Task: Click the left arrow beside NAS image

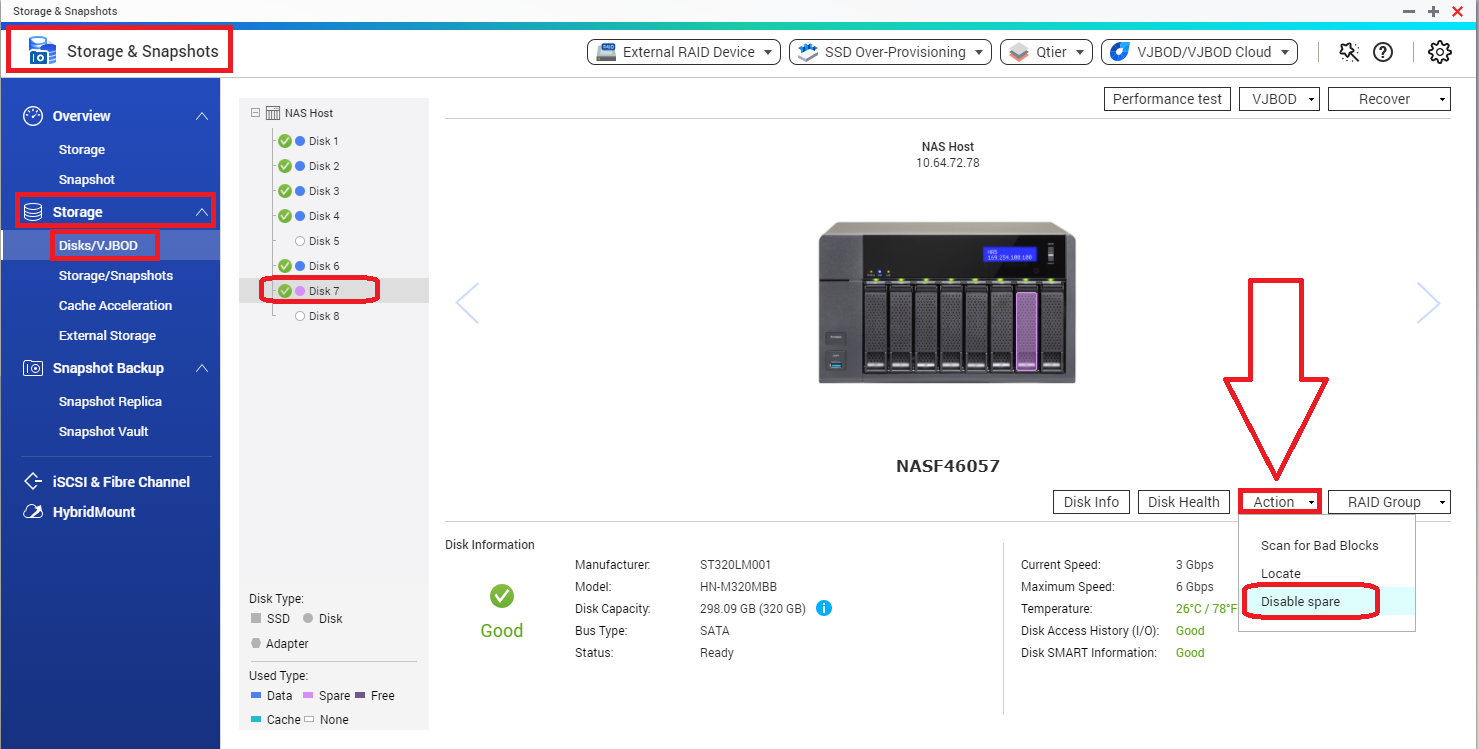Action: coord(467,303)
